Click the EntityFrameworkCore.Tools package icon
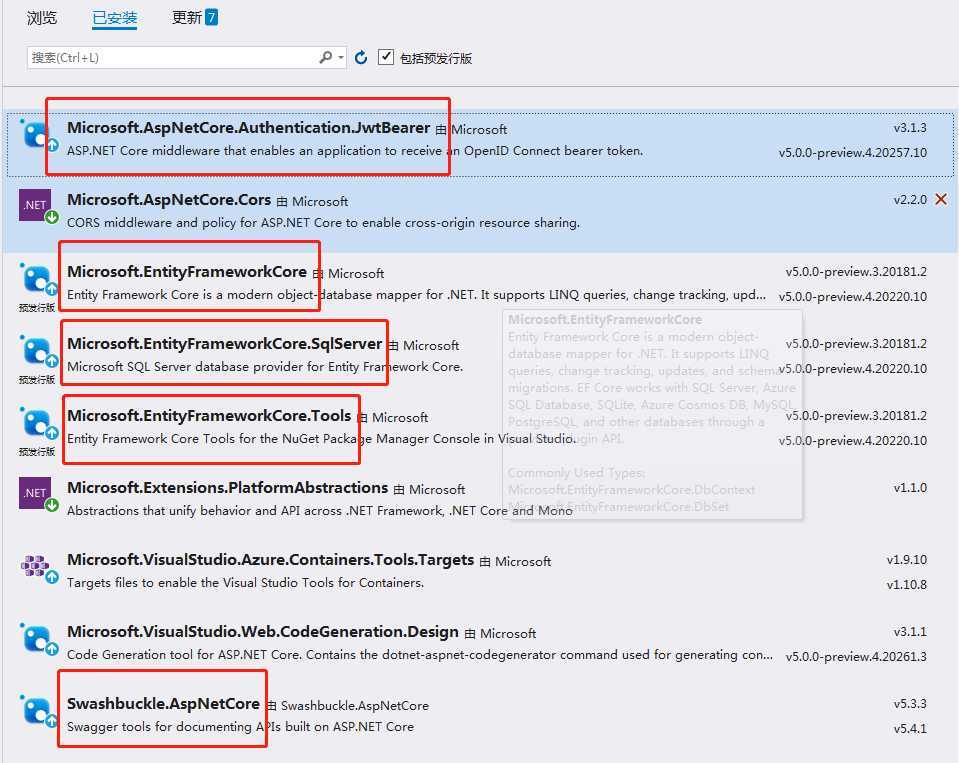959x763 pixels. [39, 424]
